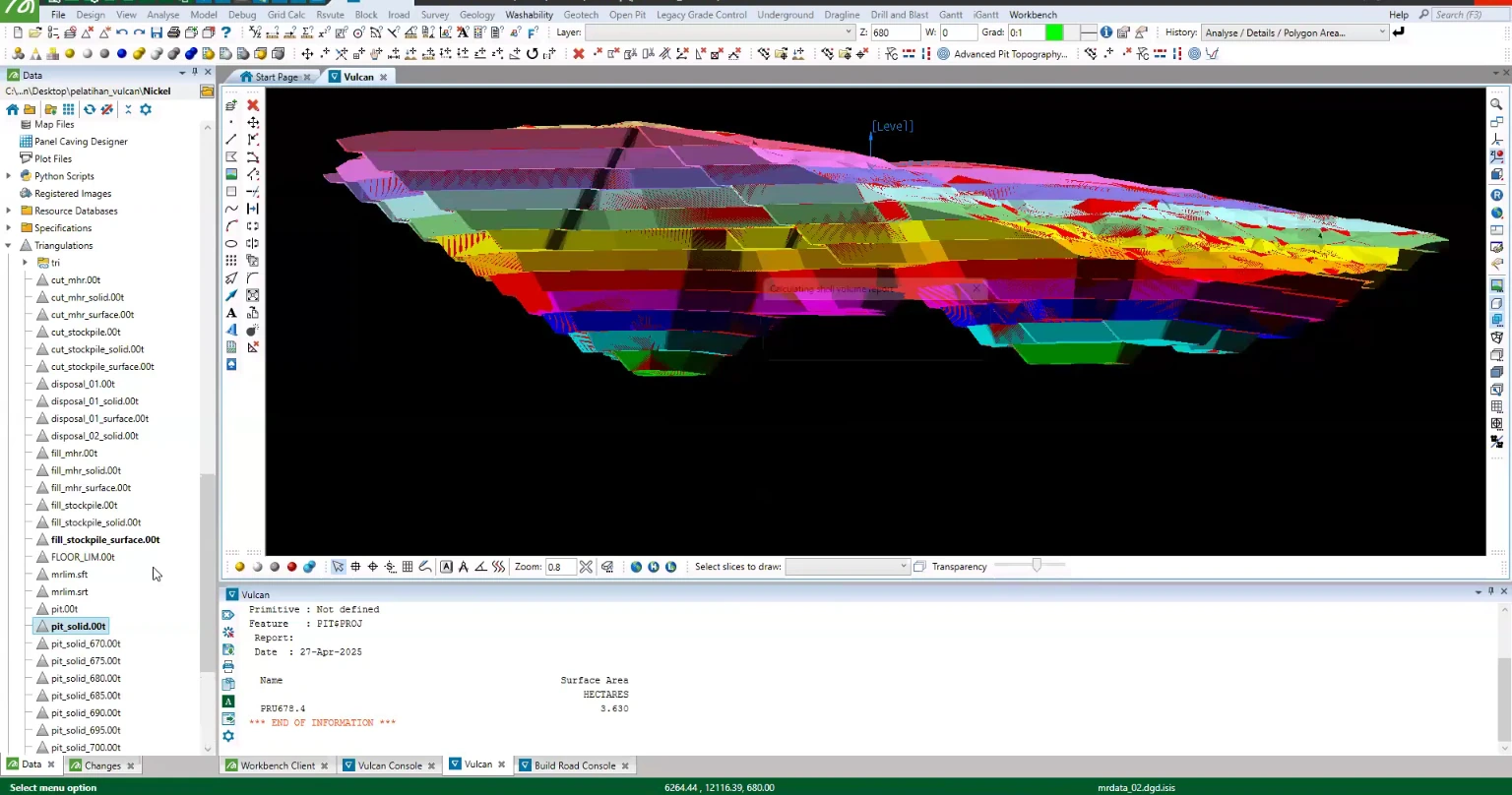Click the rotate circular arrow icon in toolbar

[x=532, y=54]
